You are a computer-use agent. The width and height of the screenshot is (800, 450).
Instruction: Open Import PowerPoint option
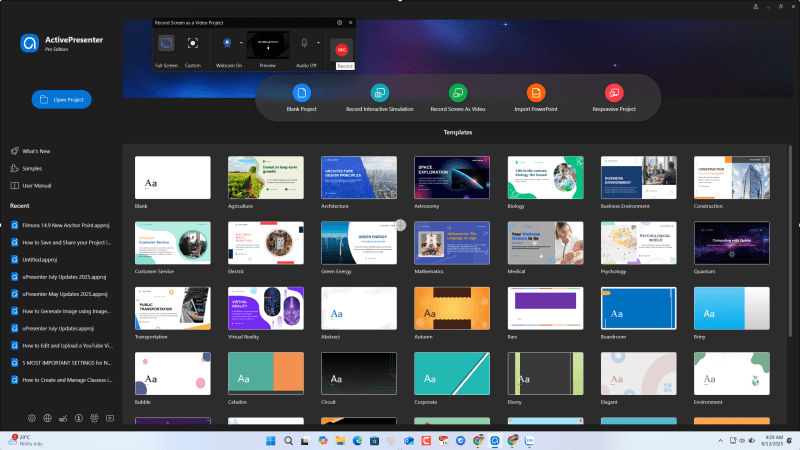pyautogui.click(x=536, y=93)
